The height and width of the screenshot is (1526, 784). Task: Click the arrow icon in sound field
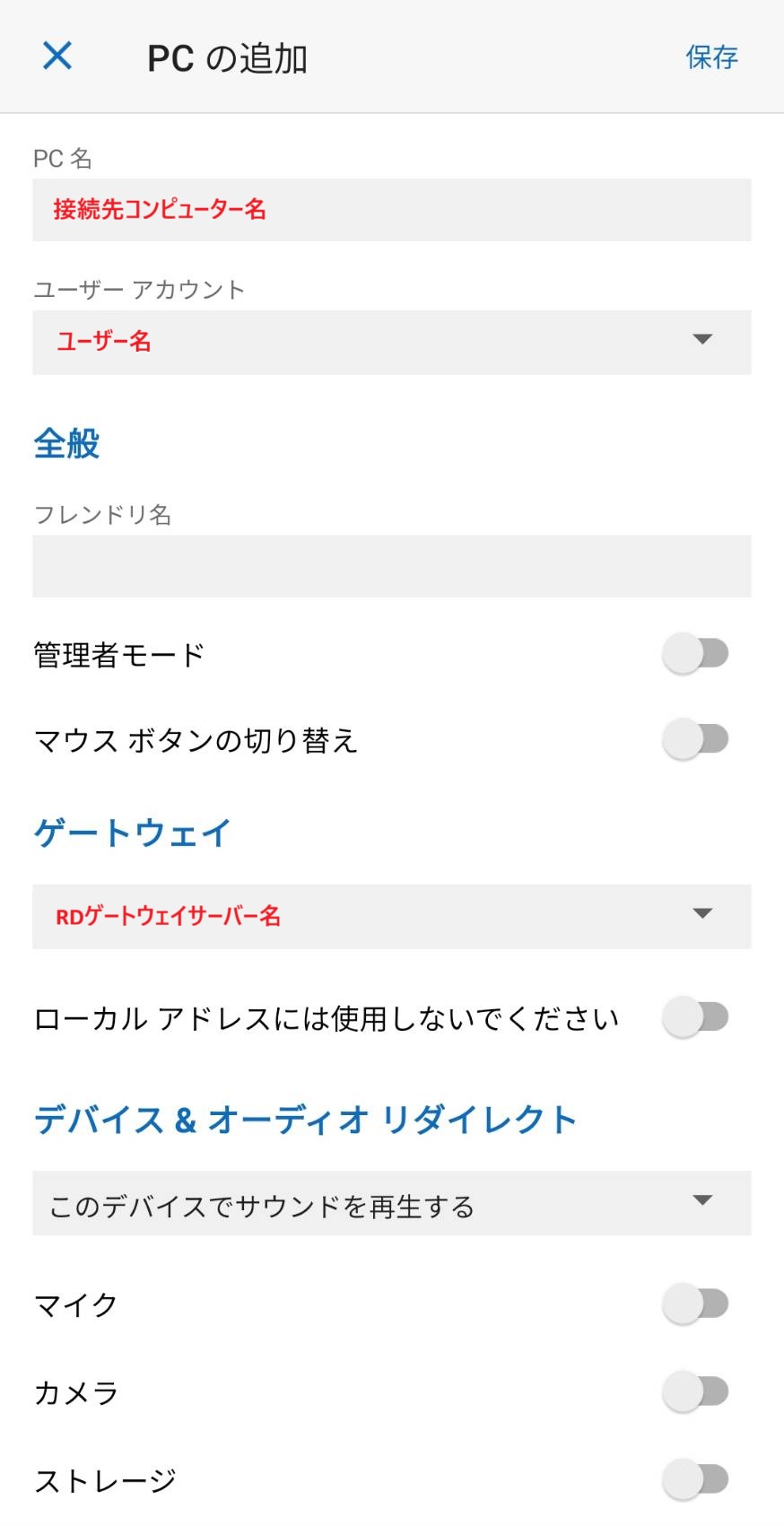pyautogui.click(x=702, y=1200)
